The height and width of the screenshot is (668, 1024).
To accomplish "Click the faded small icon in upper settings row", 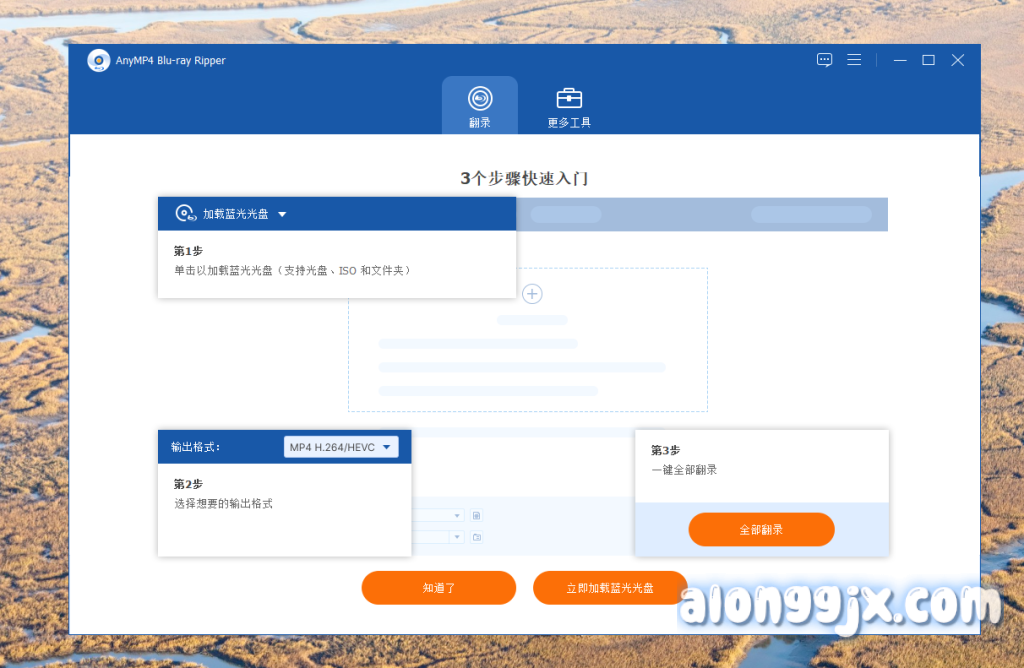I will (x=477, y=515).
